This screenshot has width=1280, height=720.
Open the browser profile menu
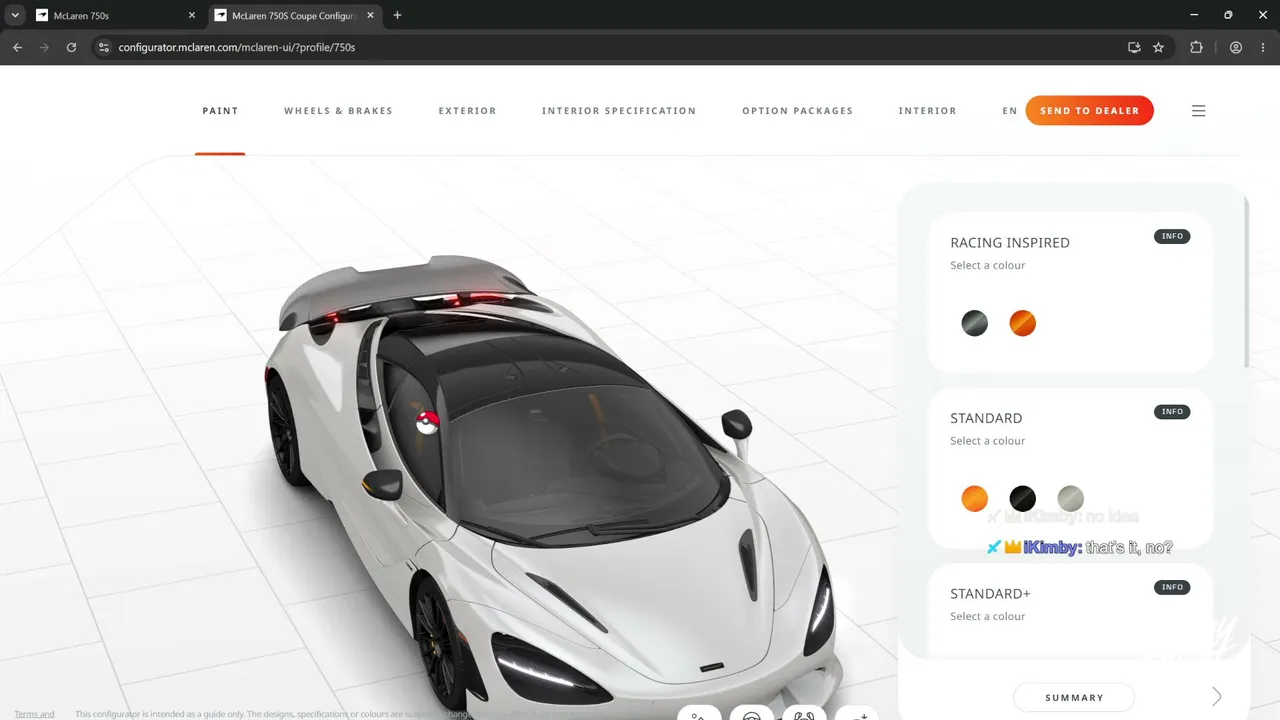(1236, 47)
